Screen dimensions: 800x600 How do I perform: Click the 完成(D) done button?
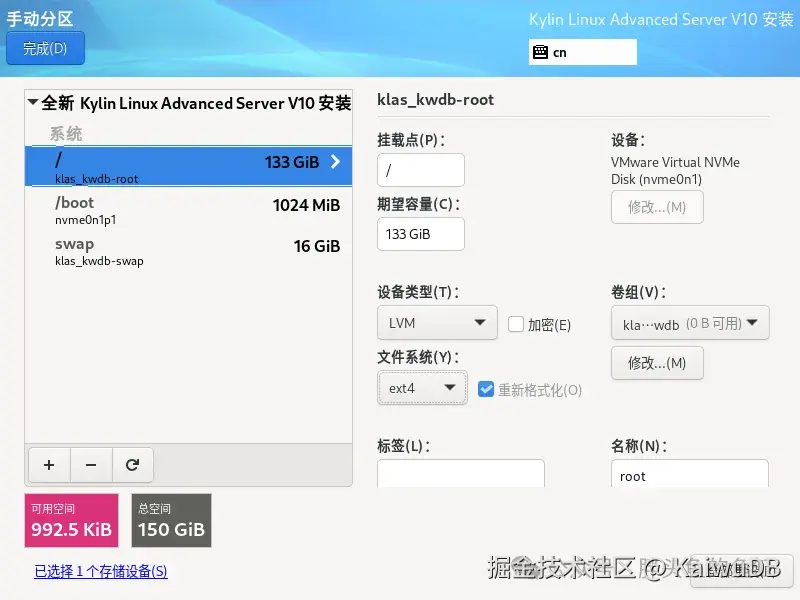click(x=45, y=48)
